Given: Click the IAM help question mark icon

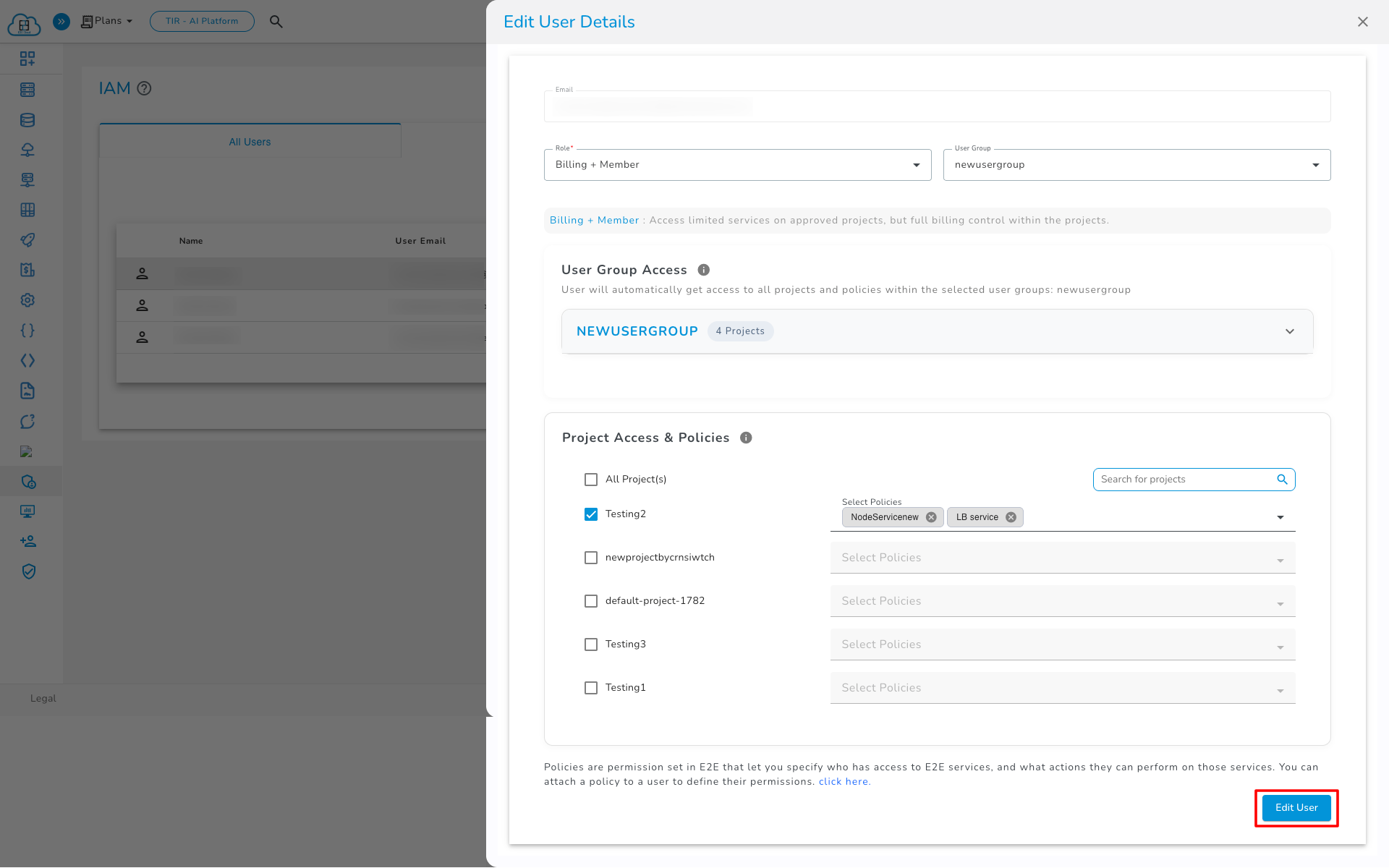Looking at the screenshot, I should [144, 88].
